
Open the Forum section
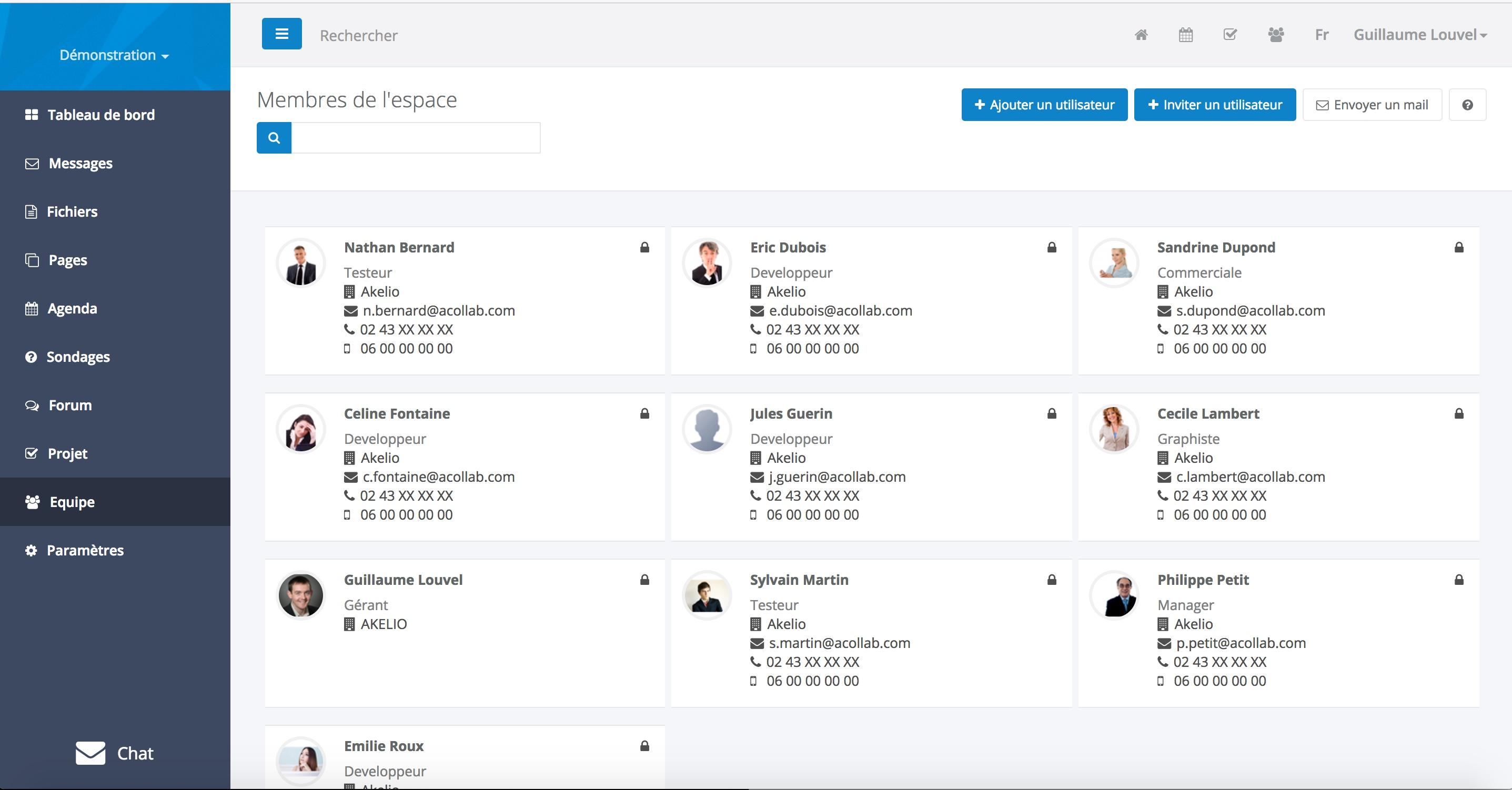click(x=70, y=404)
